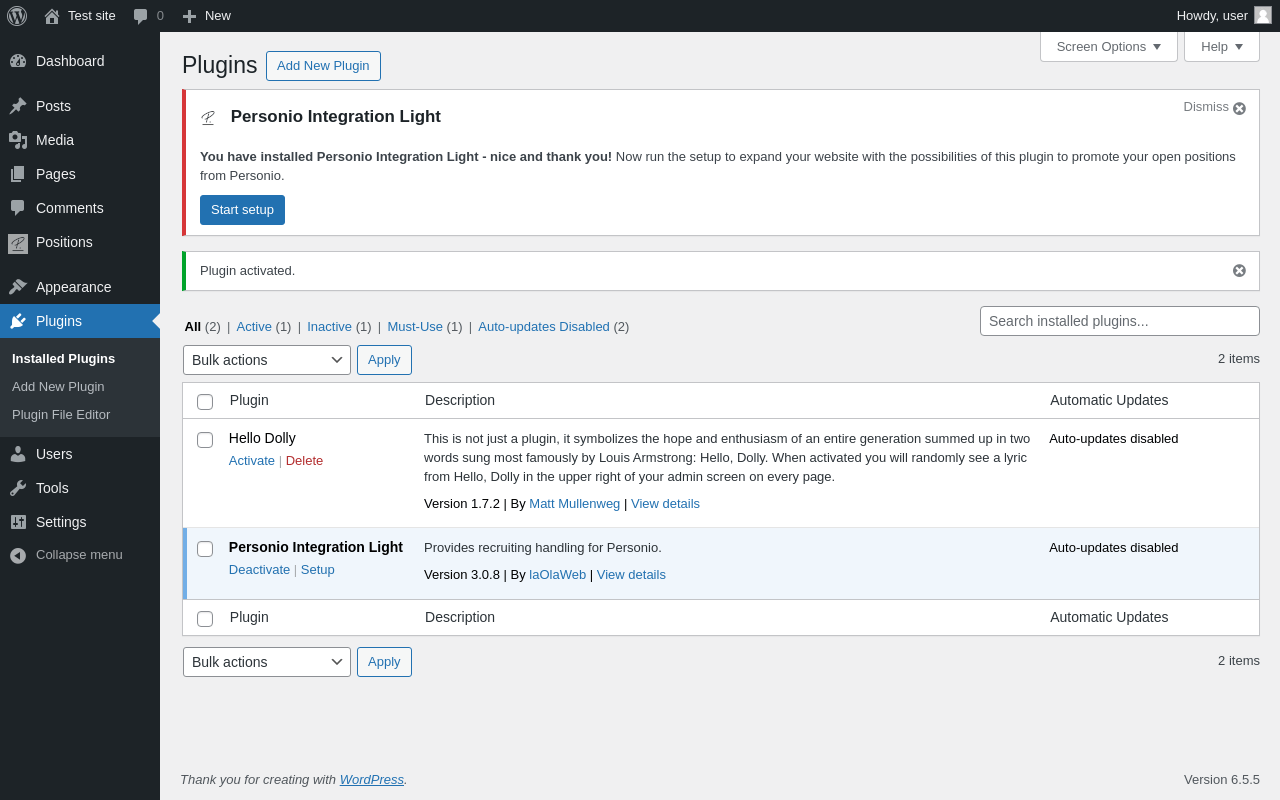Viewport: 1280px width, 800px height.
Task: Expand the Help tab
Action: tap(1221, 46)
